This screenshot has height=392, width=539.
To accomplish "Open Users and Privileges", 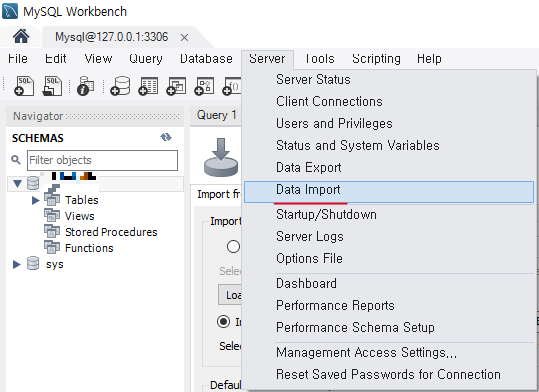I will click(389, 124).
